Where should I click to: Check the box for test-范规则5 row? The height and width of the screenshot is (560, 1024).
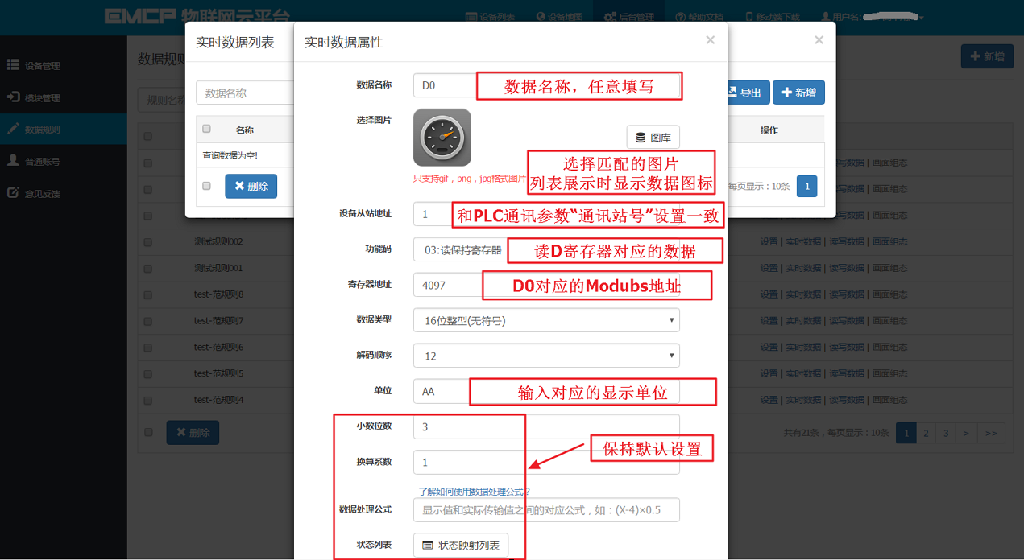coord(148,374)
